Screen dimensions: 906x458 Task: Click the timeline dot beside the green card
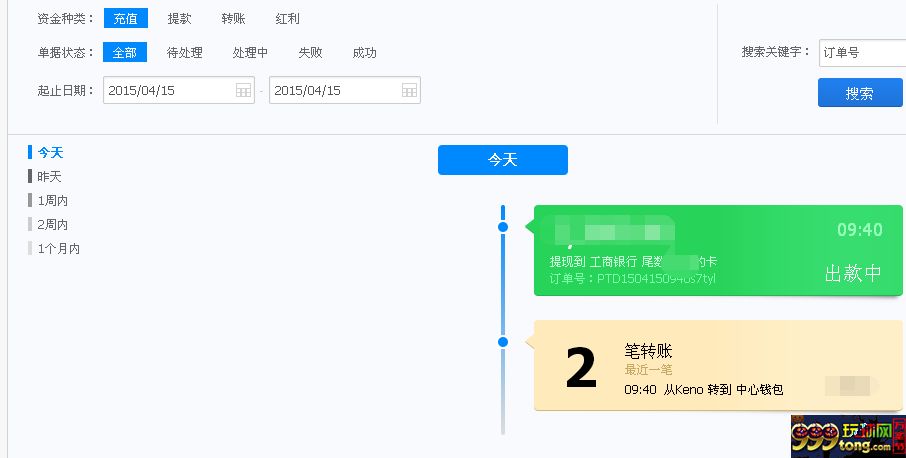click(x=503, y=227)
